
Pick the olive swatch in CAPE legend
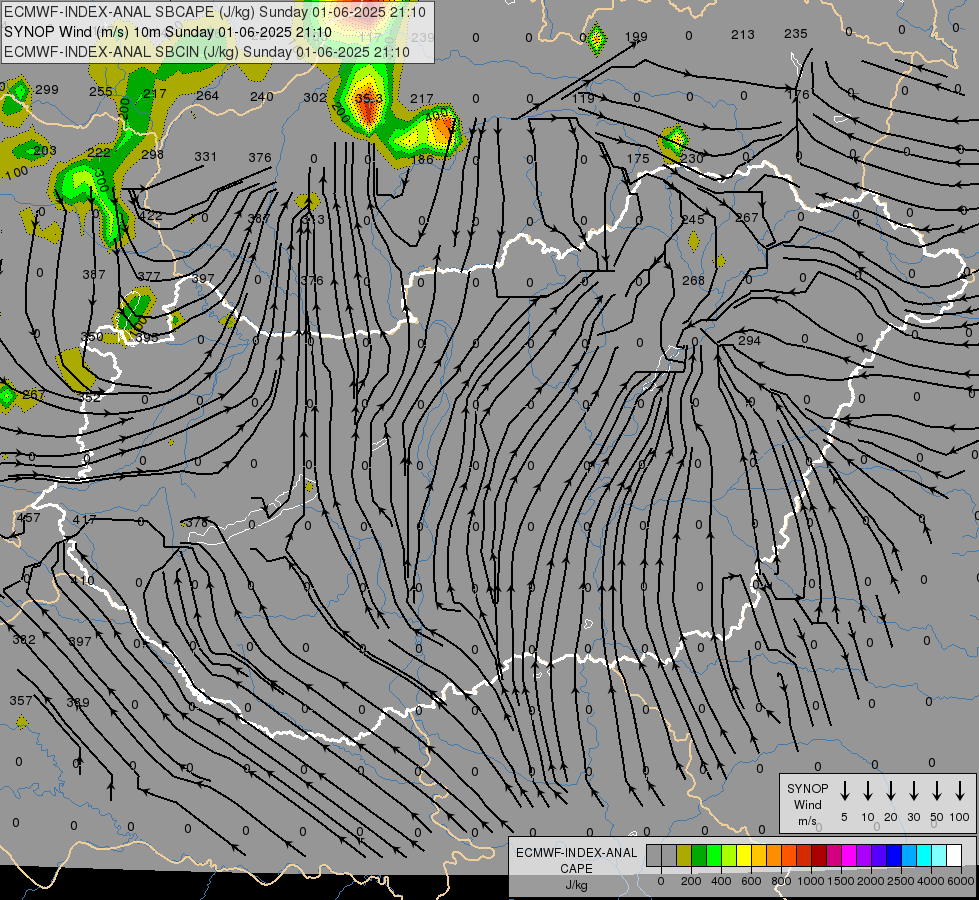pyautogui.click(x=684, y=856)
